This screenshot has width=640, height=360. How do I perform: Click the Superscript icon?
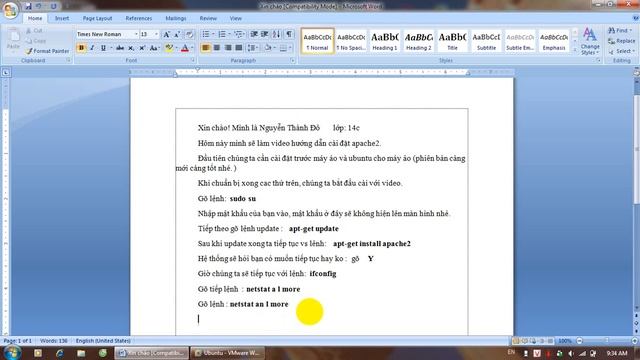coord(142,48)
